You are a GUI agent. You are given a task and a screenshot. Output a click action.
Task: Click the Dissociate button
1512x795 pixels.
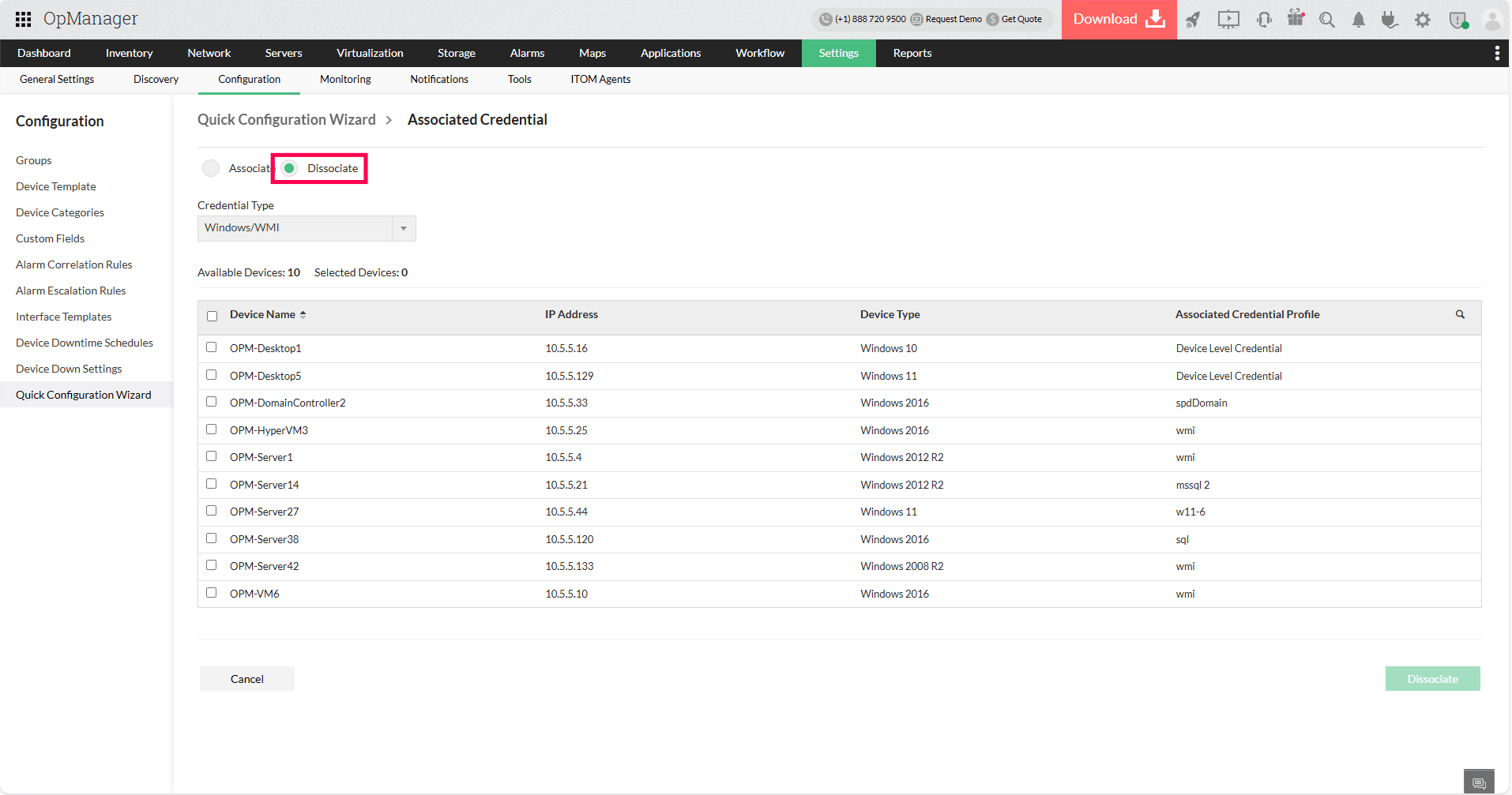click(1432, 678)
